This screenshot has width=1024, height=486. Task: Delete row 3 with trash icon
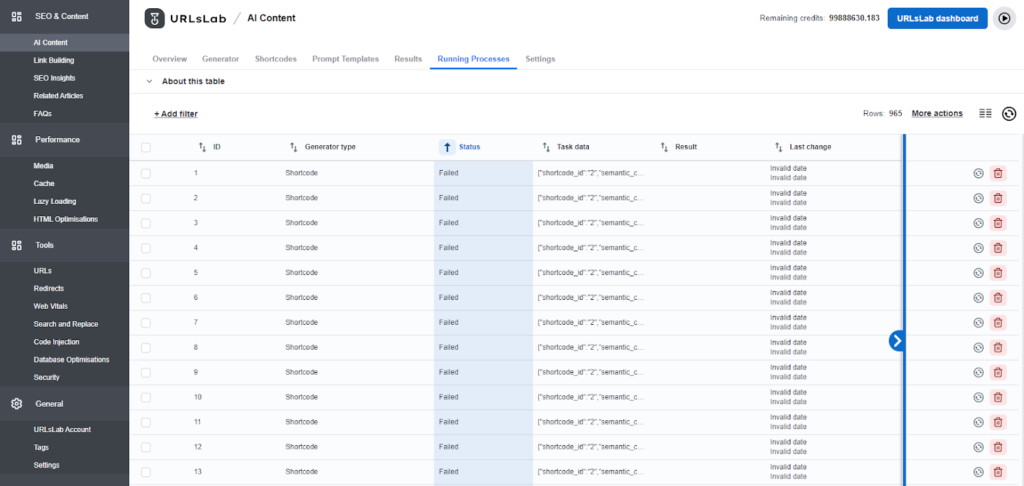(x=998, y=223)
